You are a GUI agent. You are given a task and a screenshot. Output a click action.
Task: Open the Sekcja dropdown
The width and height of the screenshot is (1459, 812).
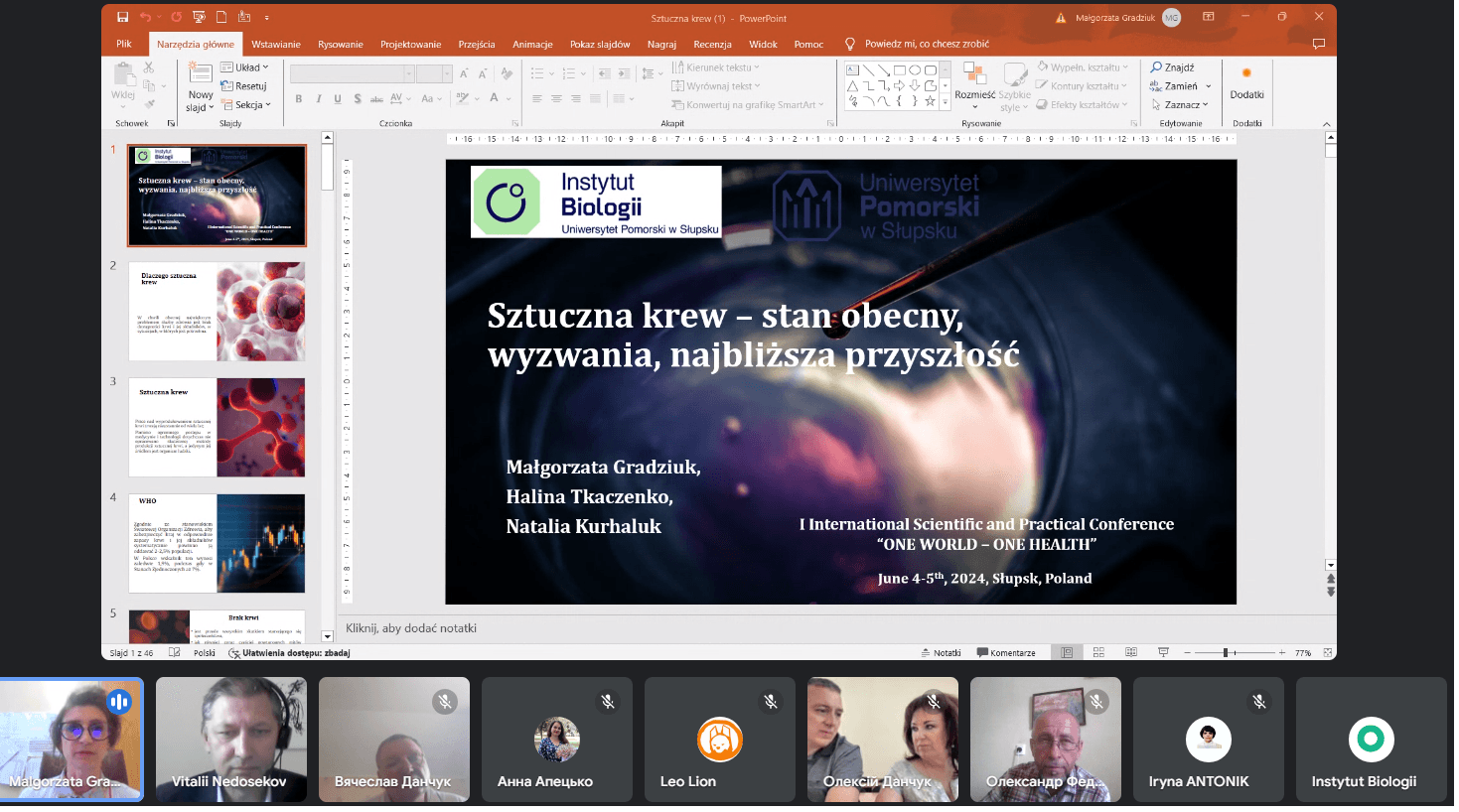coord(245,105)
